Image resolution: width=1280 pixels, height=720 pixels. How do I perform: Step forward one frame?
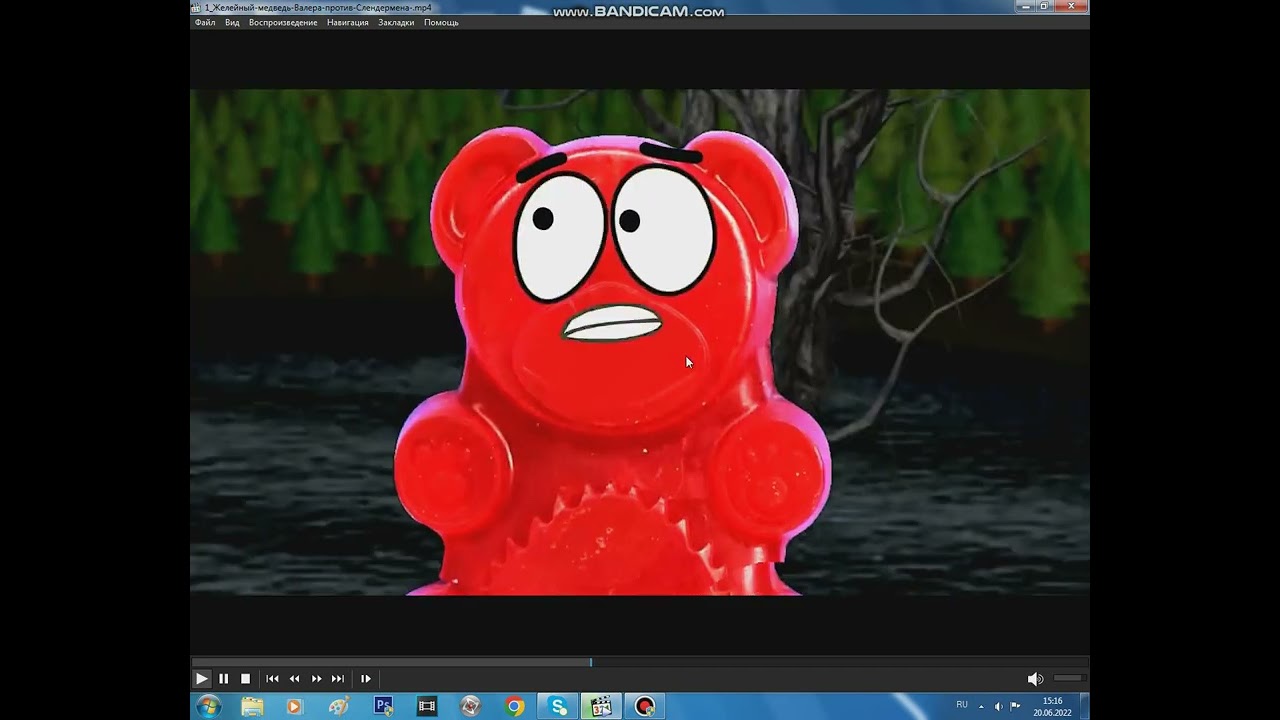(x=365, y=678)
